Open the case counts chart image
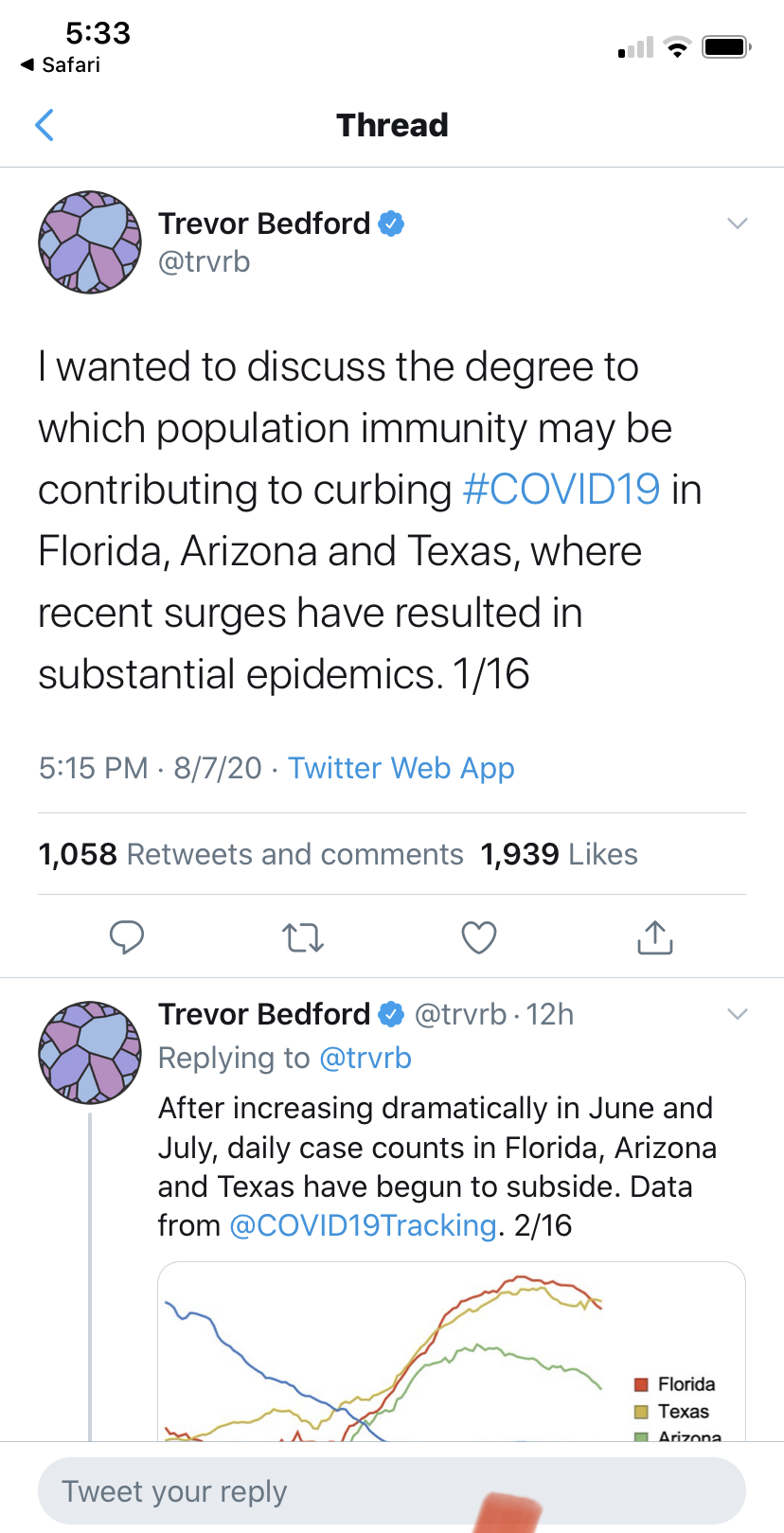 click(x=452, y=1352)
